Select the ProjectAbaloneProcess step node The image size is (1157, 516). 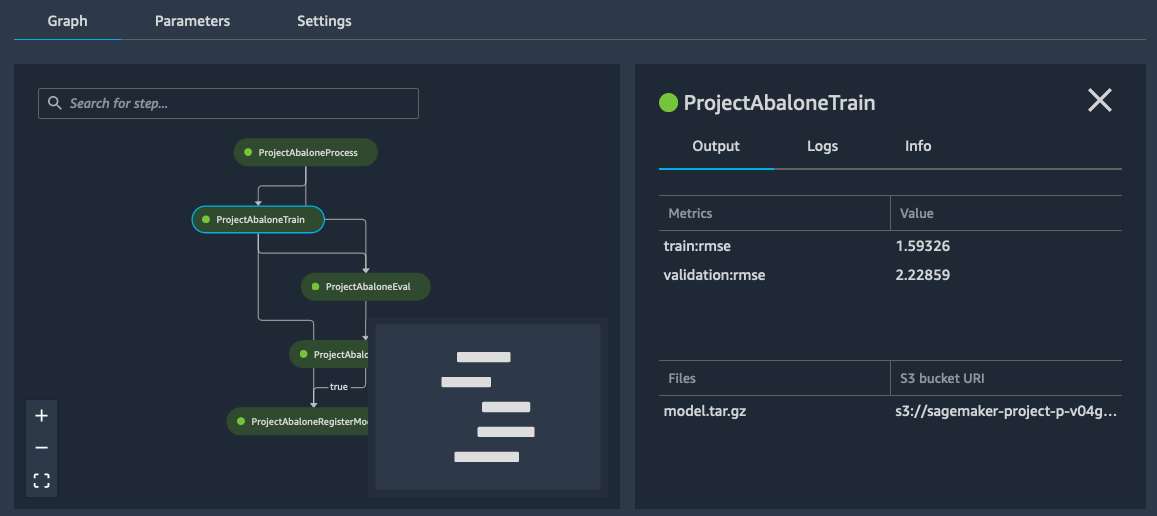pos(305,153)
